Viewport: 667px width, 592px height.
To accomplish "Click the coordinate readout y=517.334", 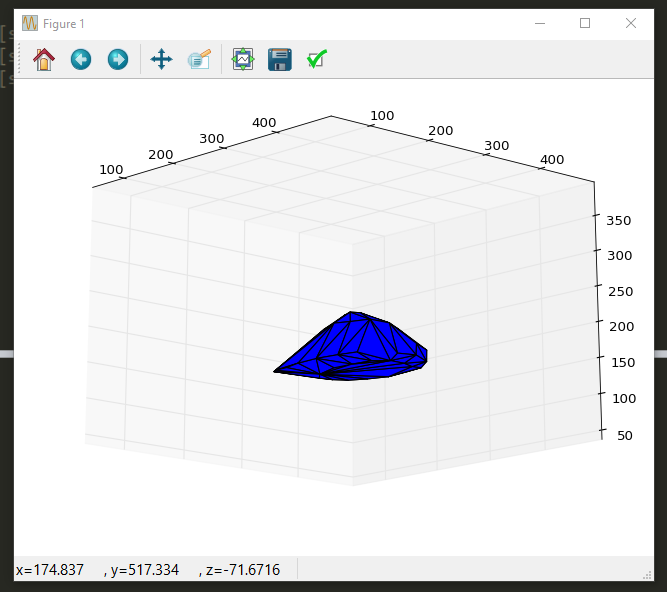I will click(x=145, y=569).
